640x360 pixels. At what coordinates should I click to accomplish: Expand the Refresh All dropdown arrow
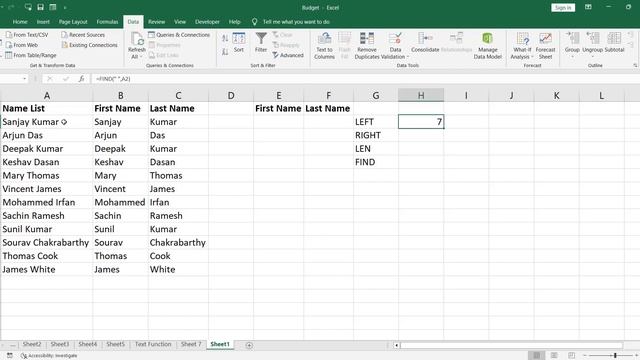(x=141, y=57)
